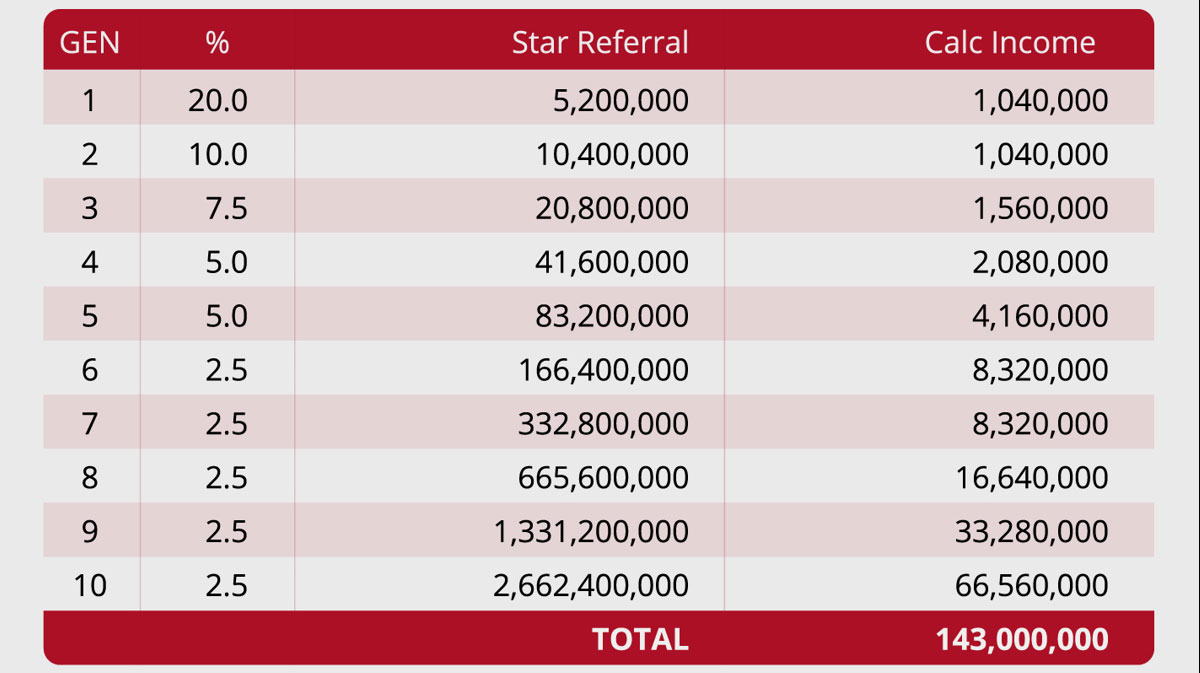The image size is (1200, 673).
Task: Click the 1,331,200,000 referral cell
Action: coord(591,532)
